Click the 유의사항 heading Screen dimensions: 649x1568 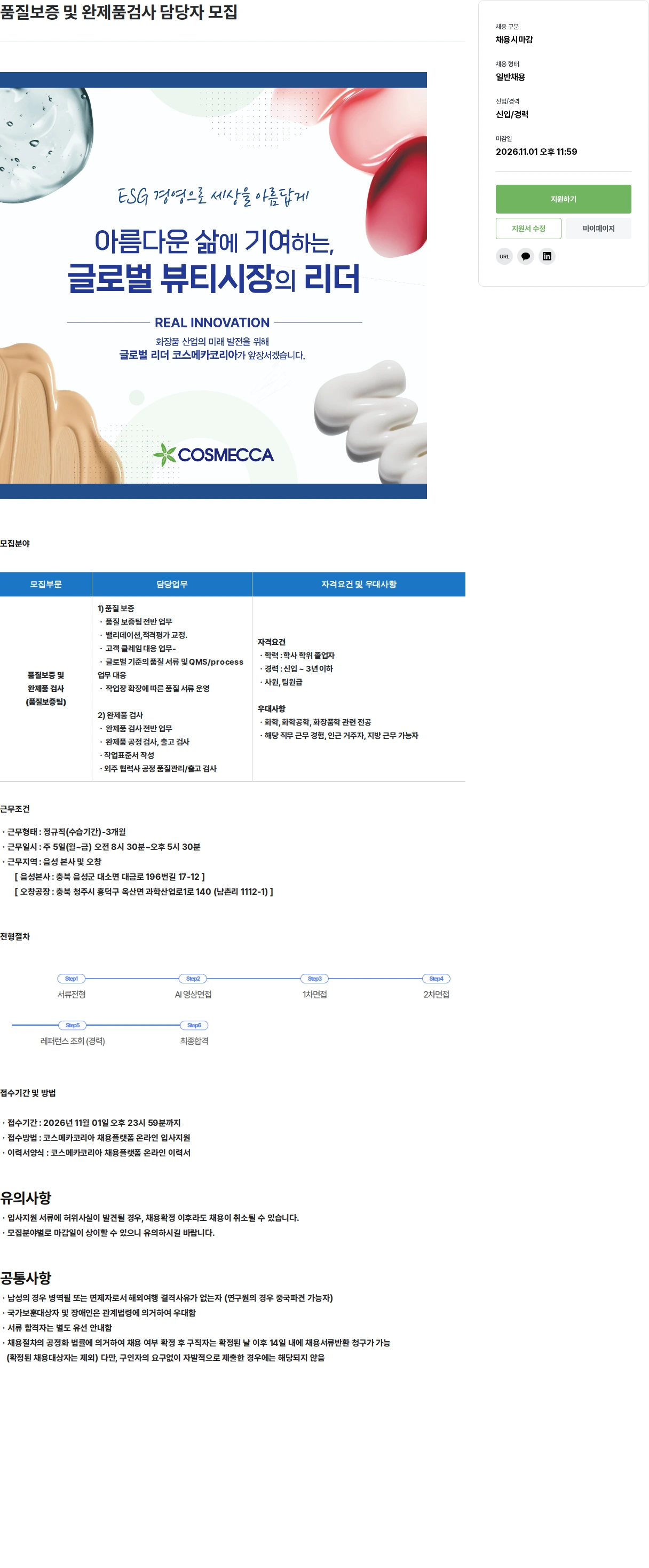coord(26,1198)
